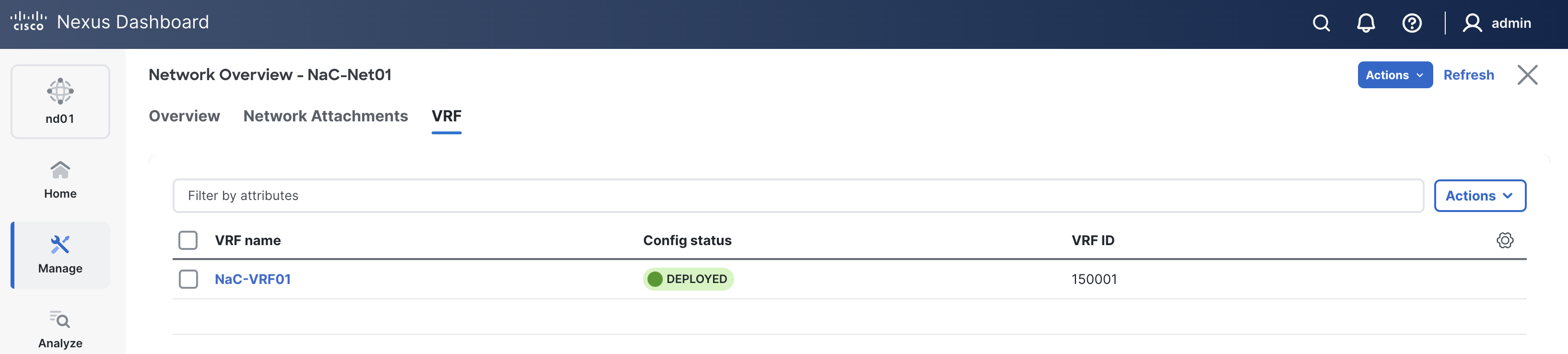Open the Manage section in sidebar

click(x=60, y=255)
